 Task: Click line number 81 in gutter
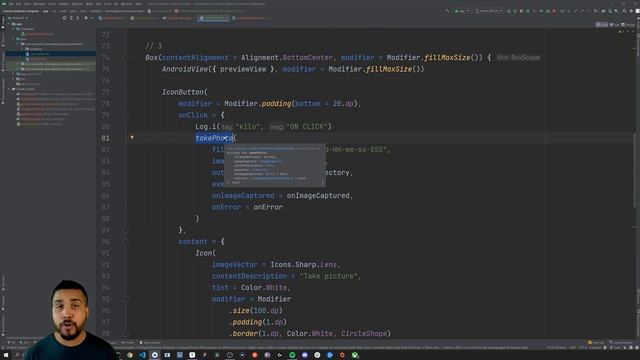pos(105,138)
